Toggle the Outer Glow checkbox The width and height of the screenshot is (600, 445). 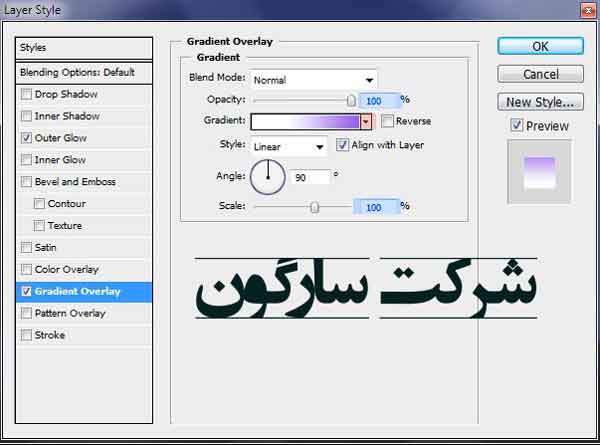(26, 138)
